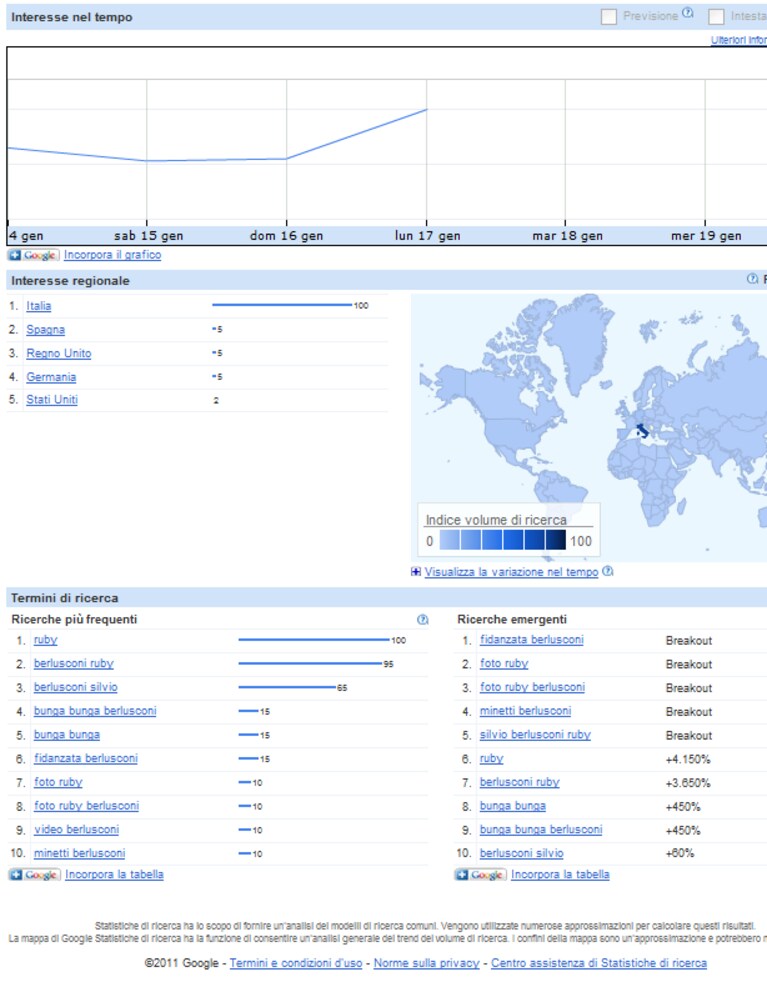Click Italia's 100 interest bar

[x=282, y=305]
